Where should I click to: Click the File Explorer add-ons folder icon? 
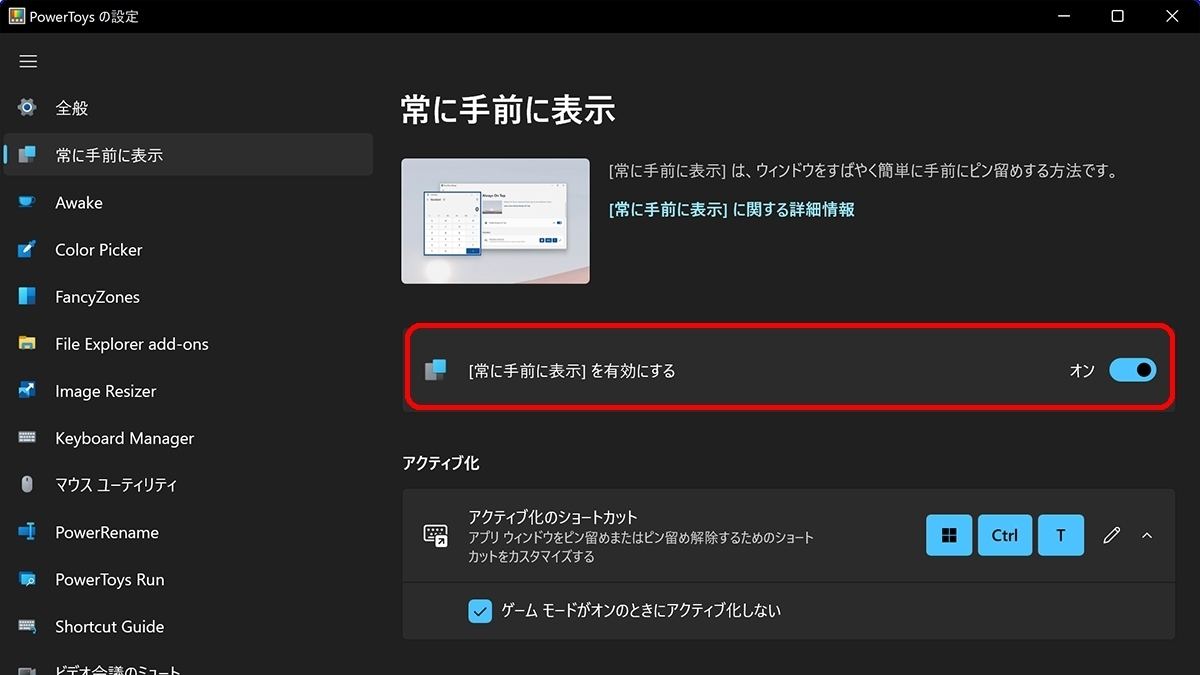click(x=27, y=344)
